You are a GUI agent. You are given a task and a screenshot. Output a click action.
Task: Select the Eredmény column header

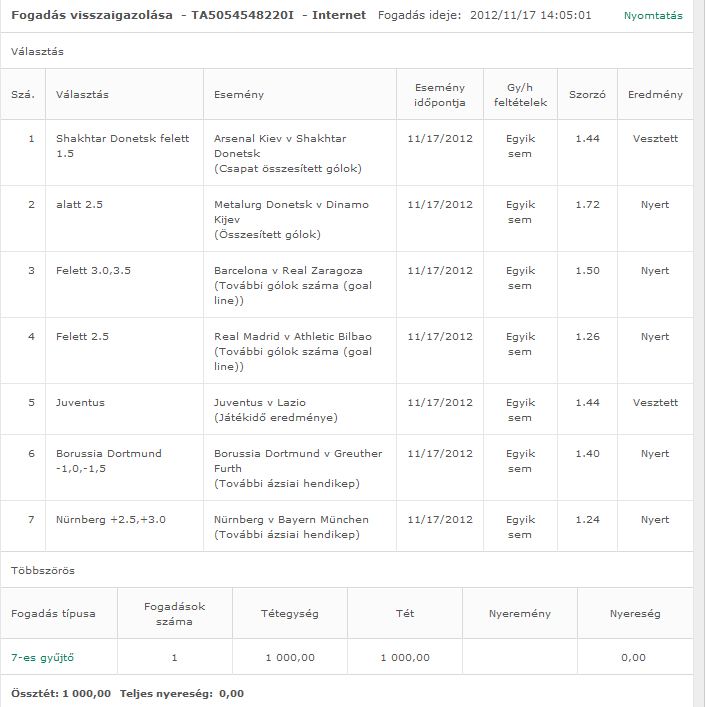(655, 95)
